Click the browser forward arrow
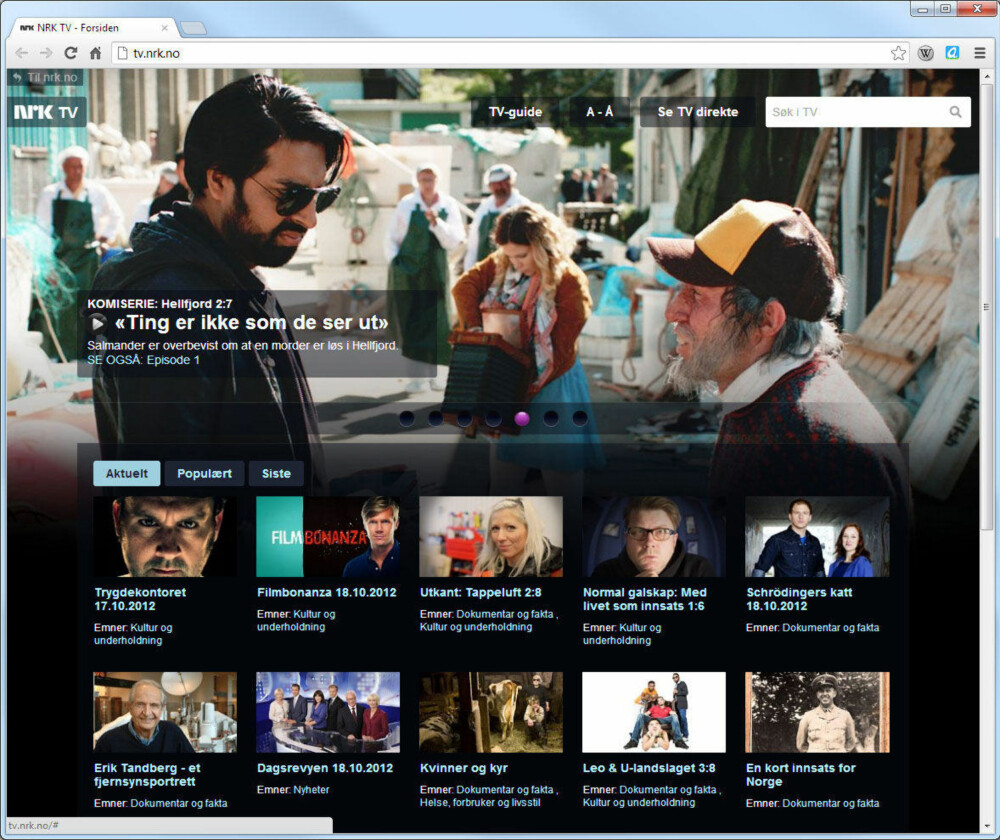The width and height of the screenshot is (1000, 840). click(x=46, y=53)
